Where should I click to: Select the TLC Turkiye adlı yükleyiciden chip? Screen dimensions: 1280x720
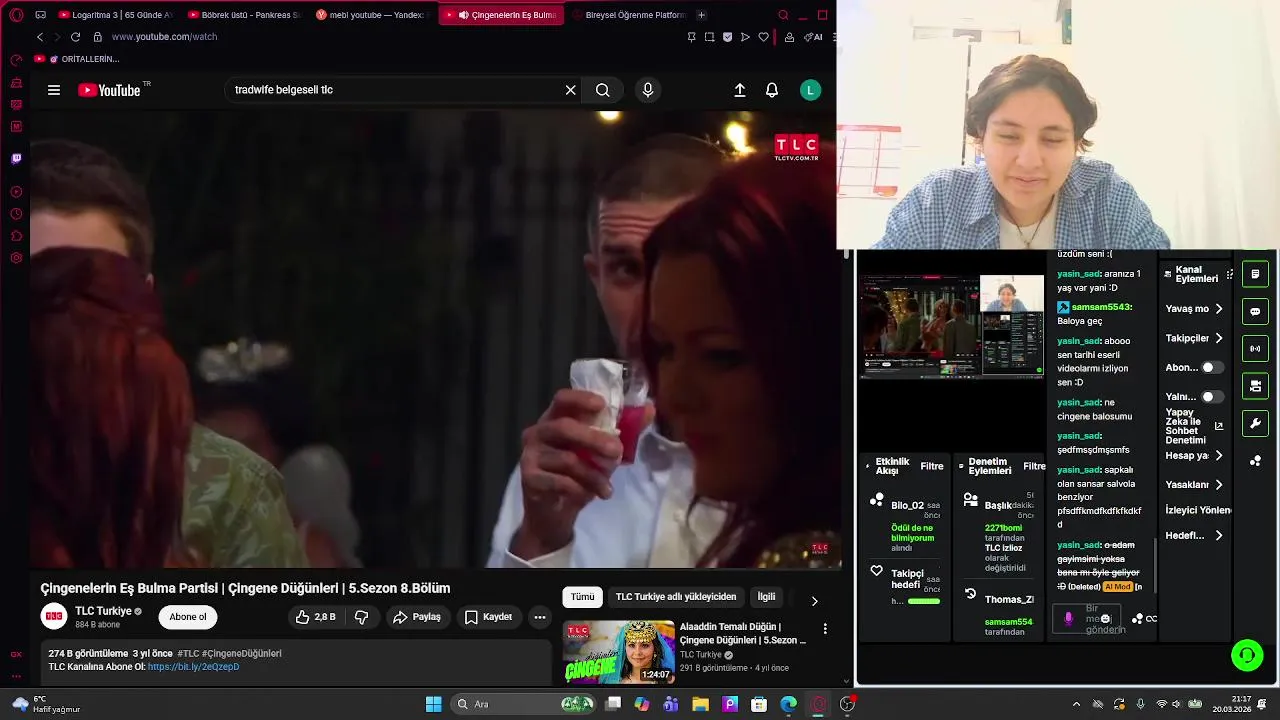676,597
